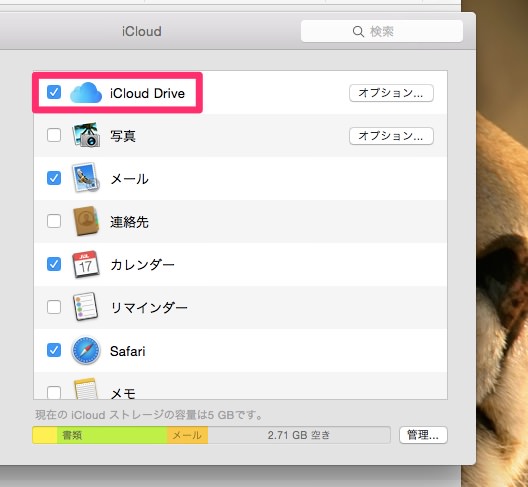Click the リマインダー reminders list icon
This screenshot has height=487, width=528.
pyautogui.click(x=86, y=307)
